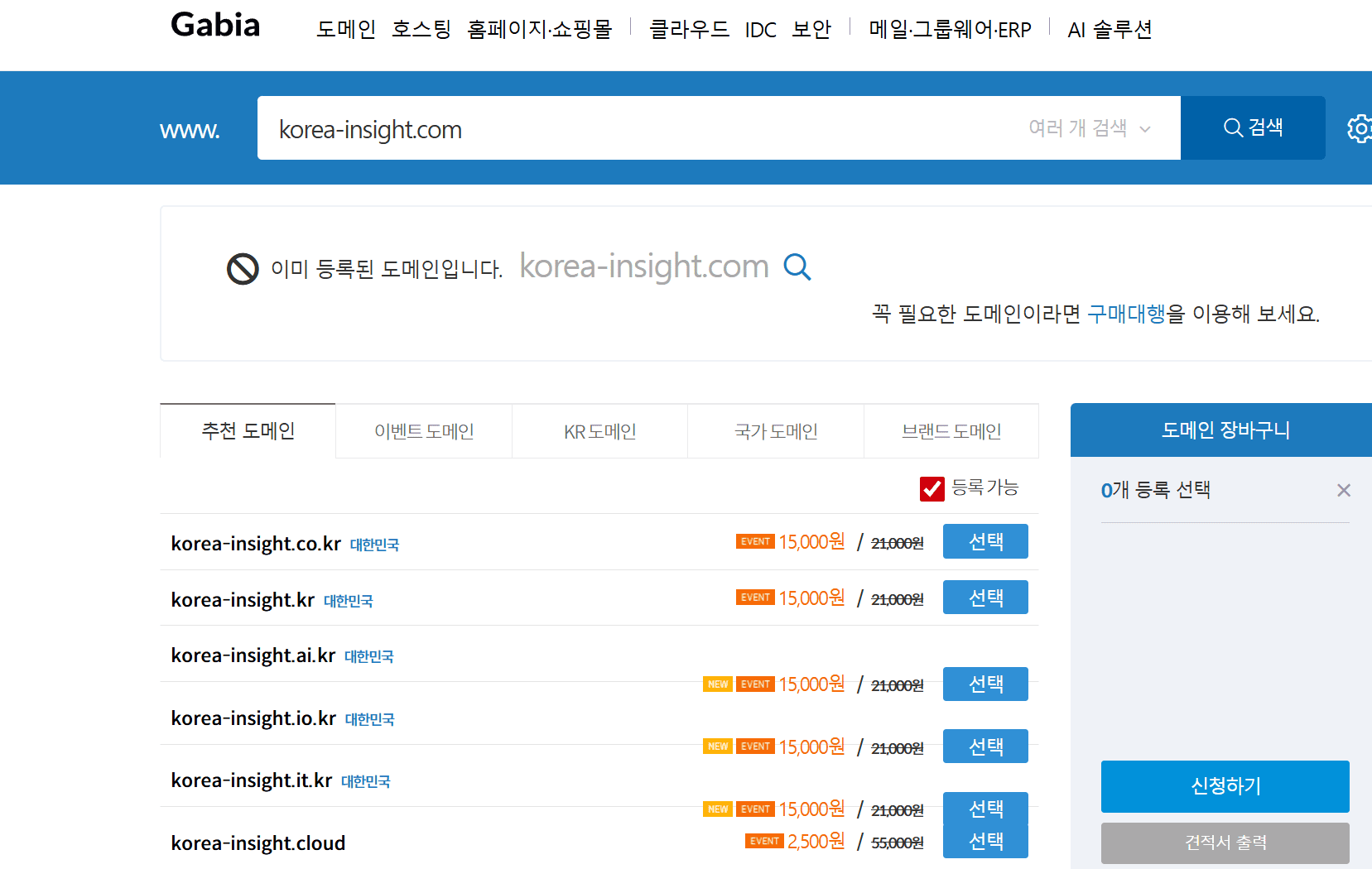
Task: Click EVENT badge on korea-insight.cloud row
Action: [764, 841]
